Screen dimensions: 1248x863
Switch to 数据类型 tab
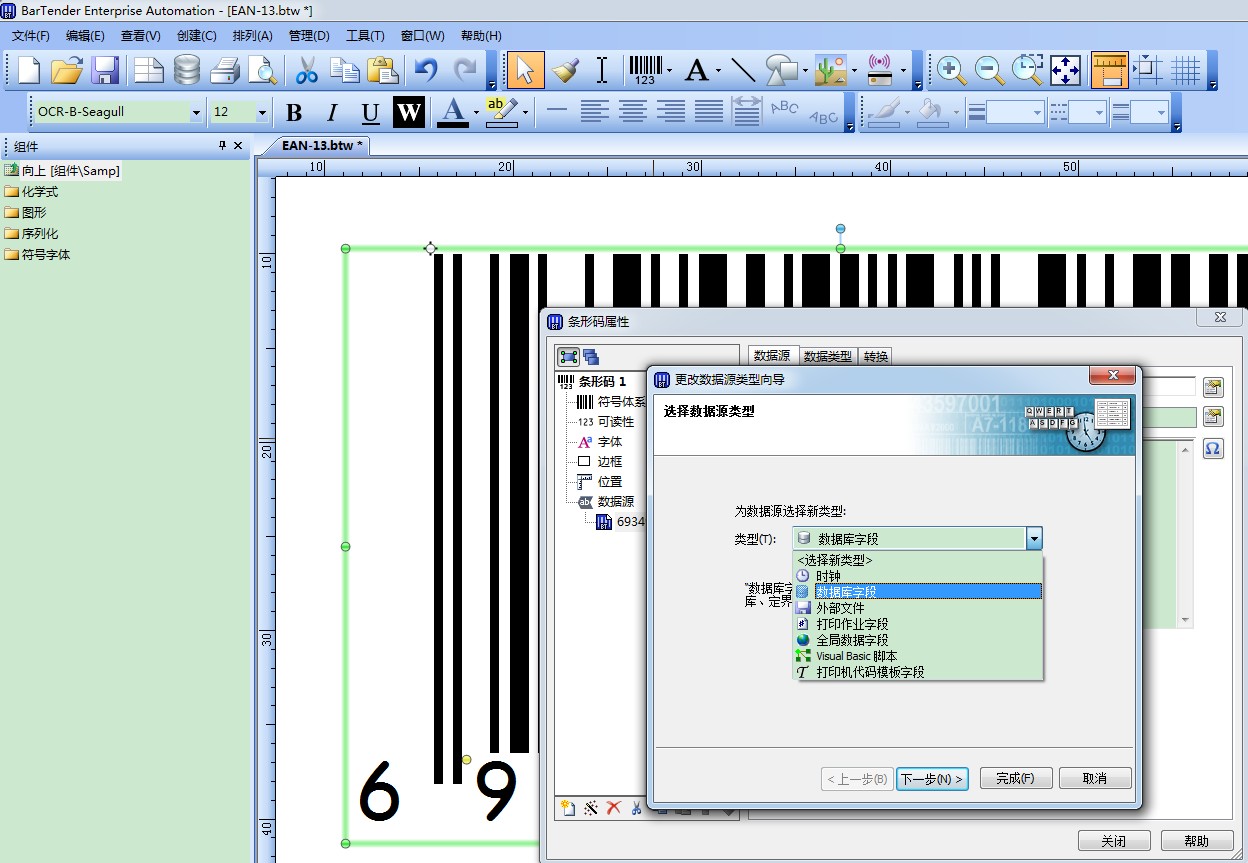coord(828,356)
